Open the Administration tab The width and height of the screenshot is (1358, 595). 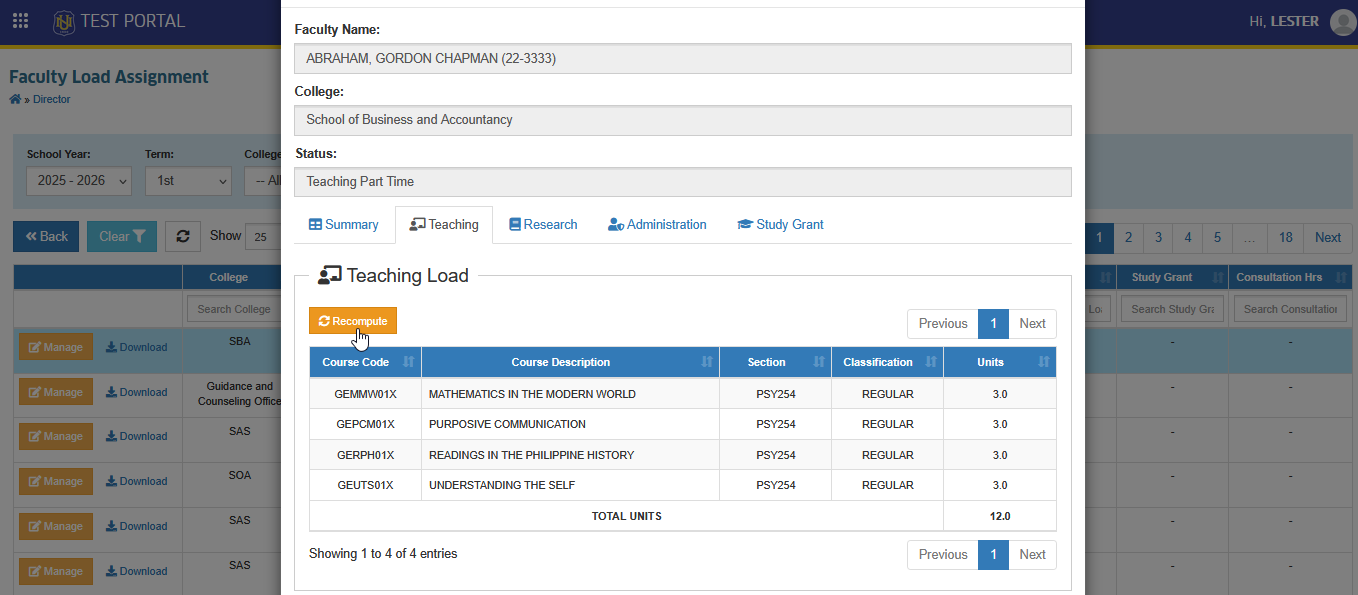coord(657,225)
